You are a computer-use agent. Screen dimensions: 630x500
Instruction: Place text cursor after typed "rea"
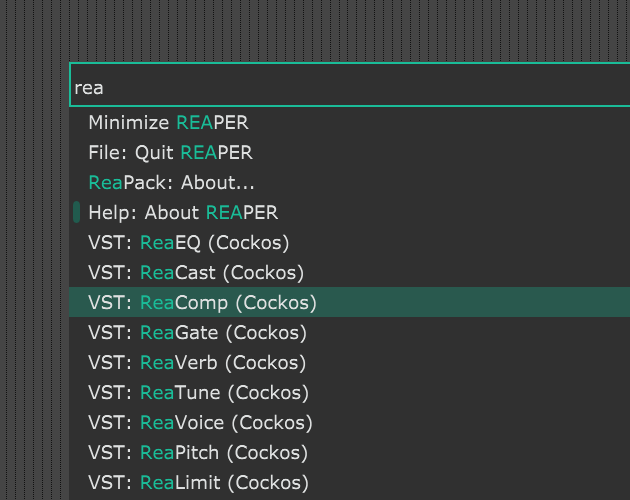[x=105, y=87]
